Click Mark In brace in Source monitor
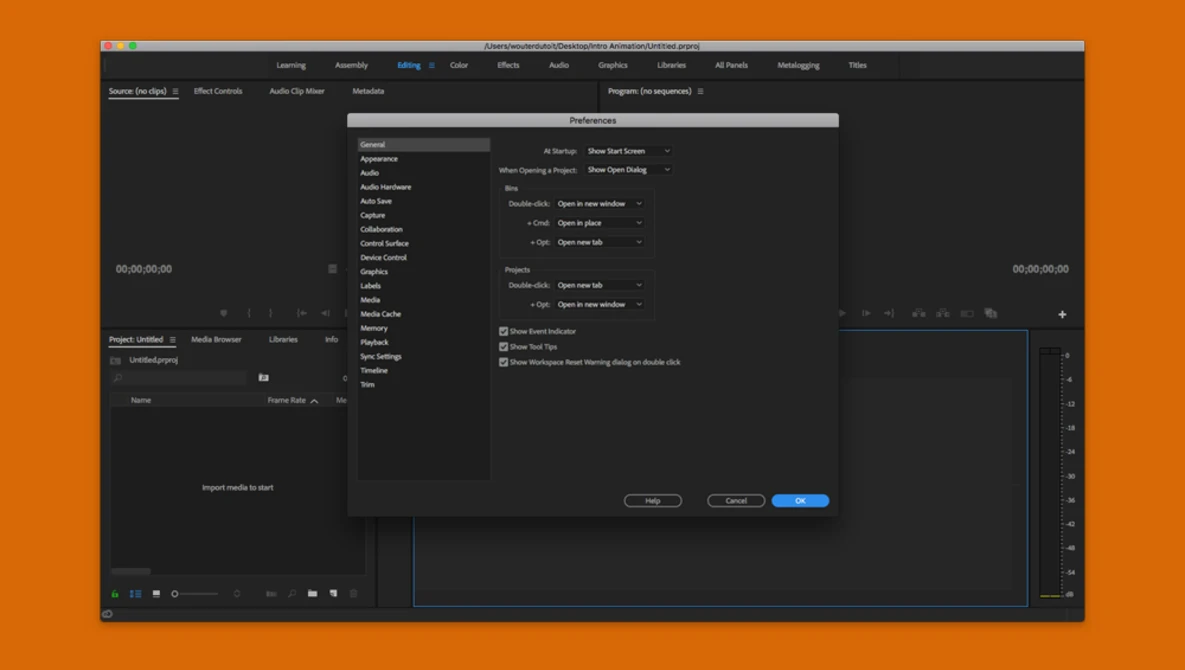This screenshot has height=670, width=1185. [x=249, y=313]
